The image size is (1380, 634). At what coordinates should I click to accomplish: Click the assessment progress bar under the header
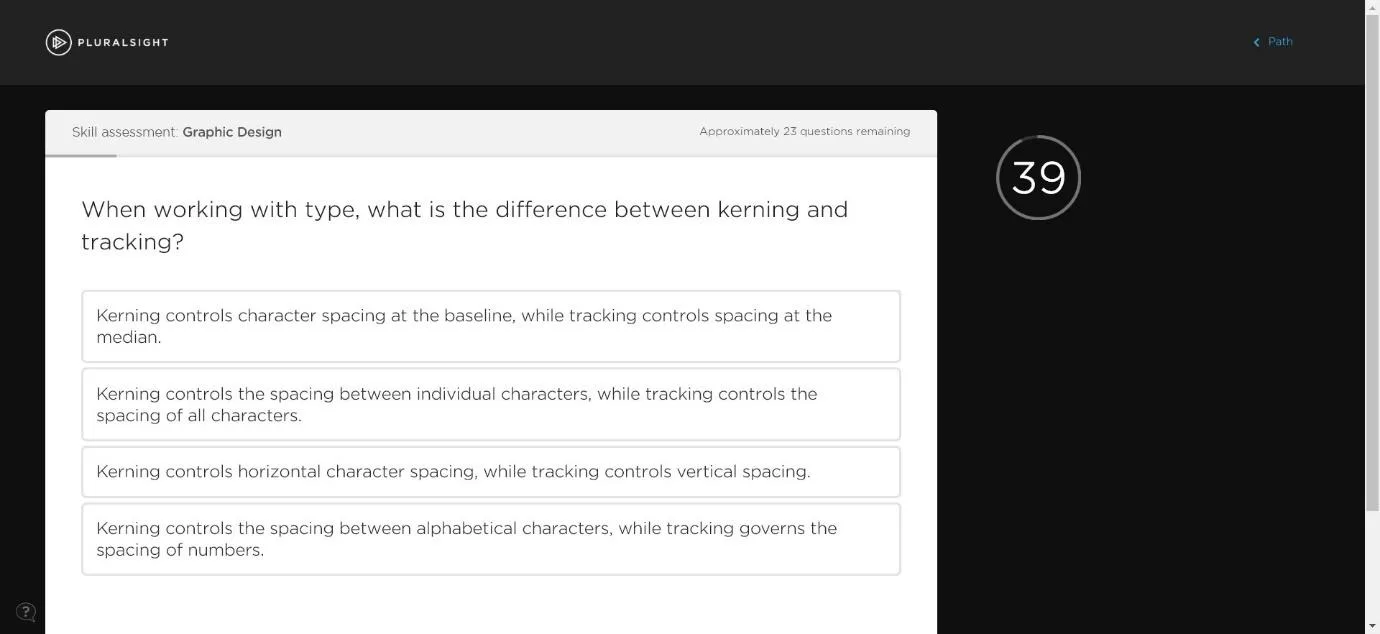pos(491,155)
